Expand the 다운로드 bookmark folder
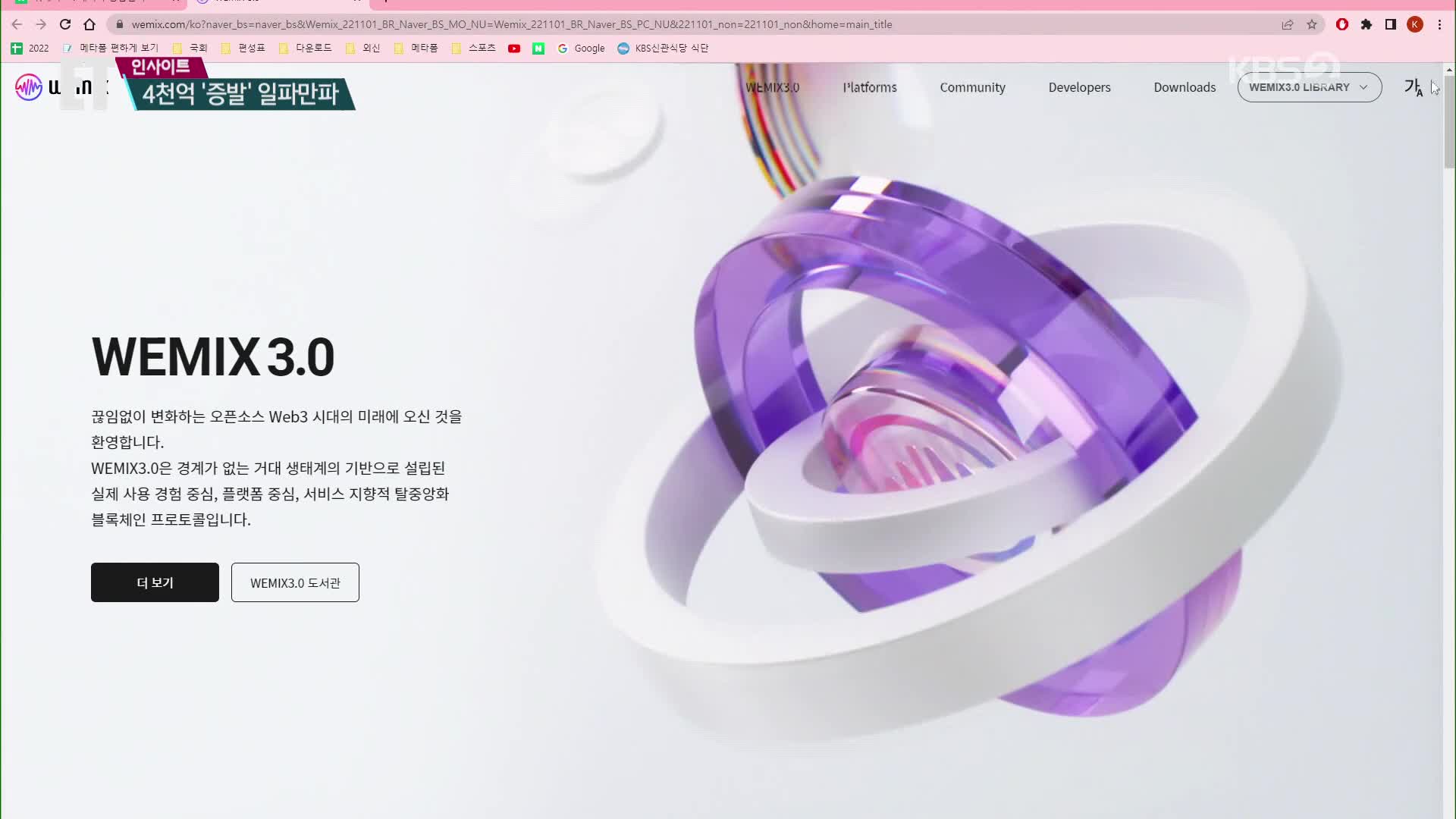The image size is (1456, 819). tap(305, 48)
